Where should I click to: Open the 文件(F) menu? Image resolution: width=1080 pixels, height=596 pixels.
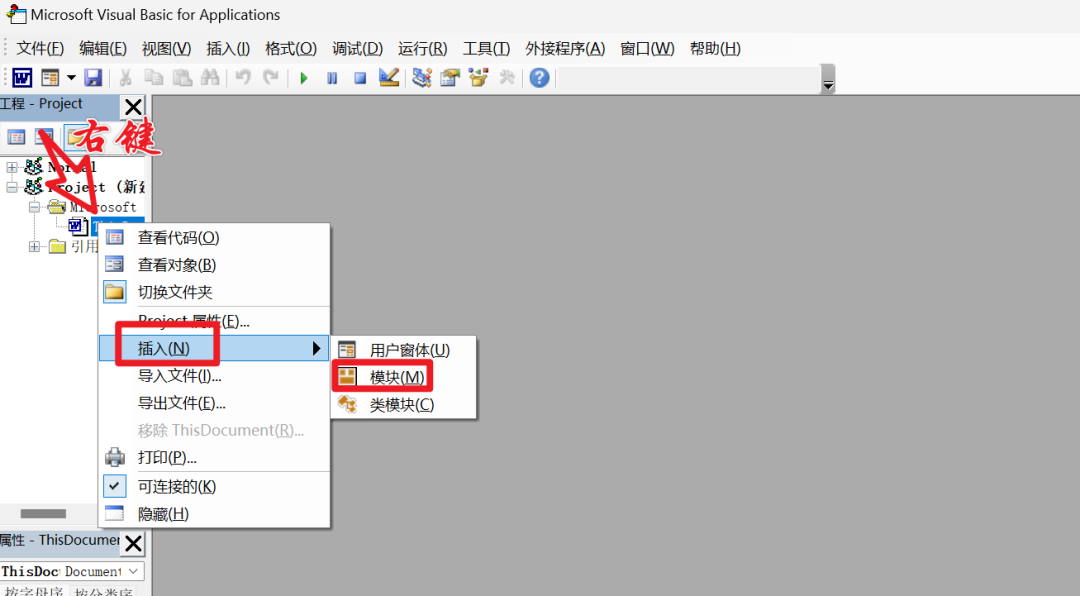(40, 49)
